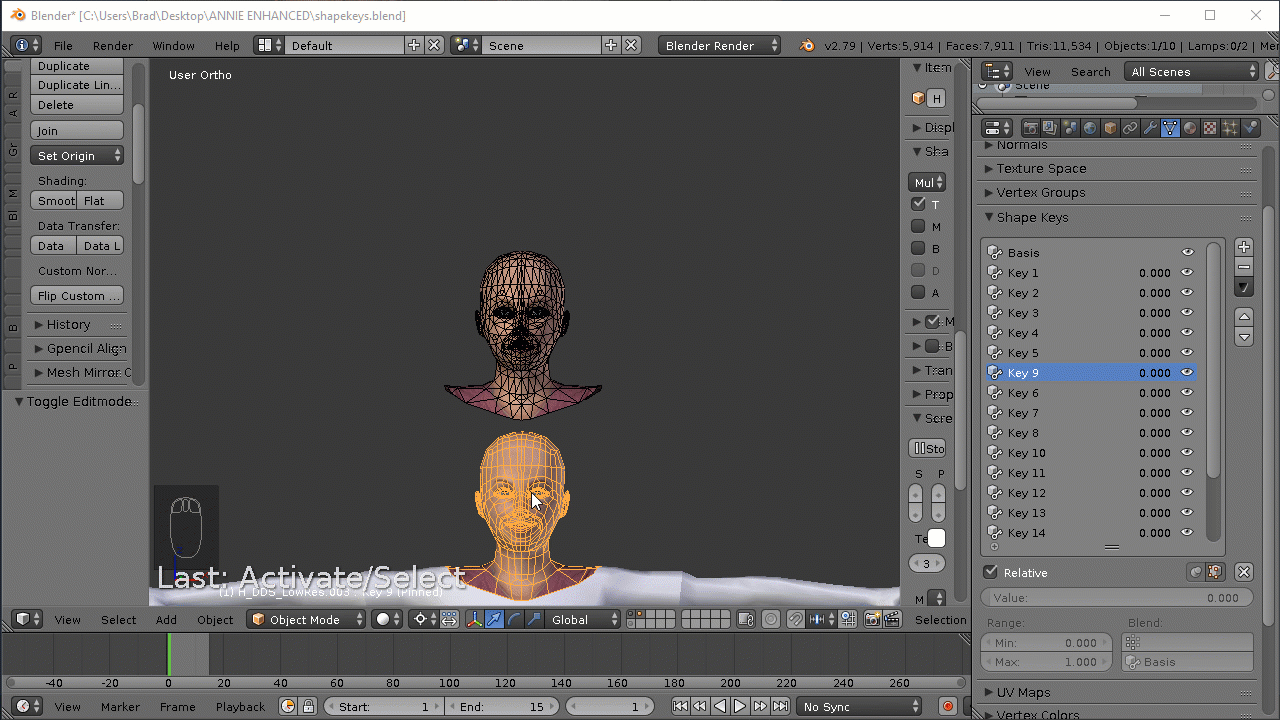Remove shape key with the minus button
The width and height of the screenshot is (1280, 720).
click(x=1244, y=267)
